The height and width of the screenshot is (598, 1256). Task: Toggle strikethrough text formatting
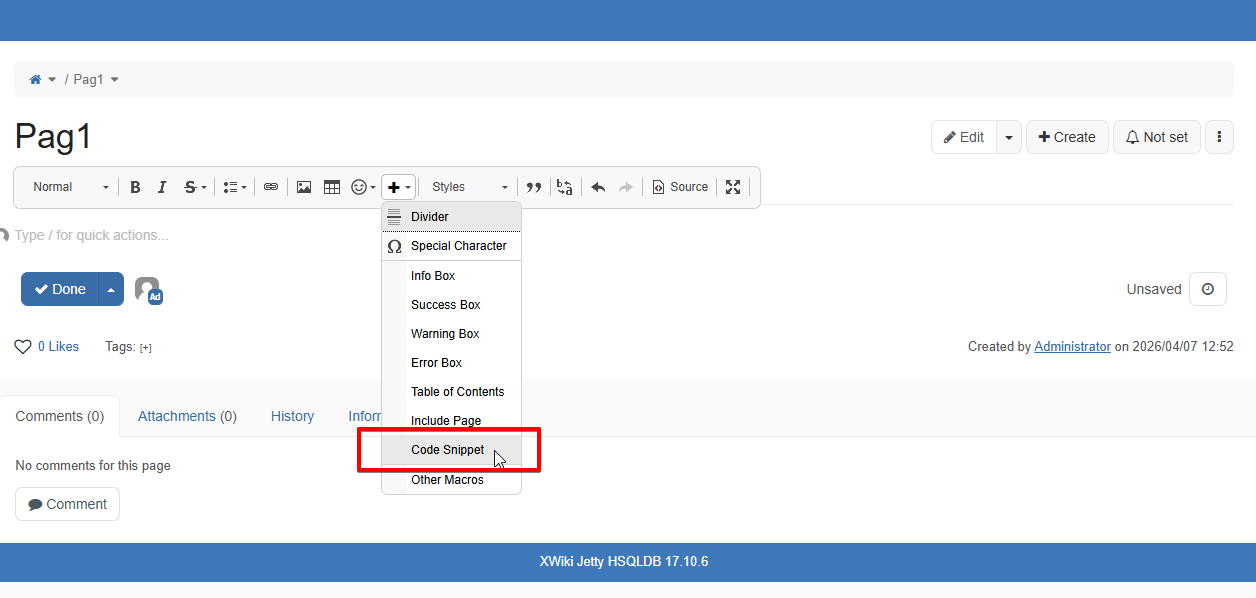tap(190, 187)
